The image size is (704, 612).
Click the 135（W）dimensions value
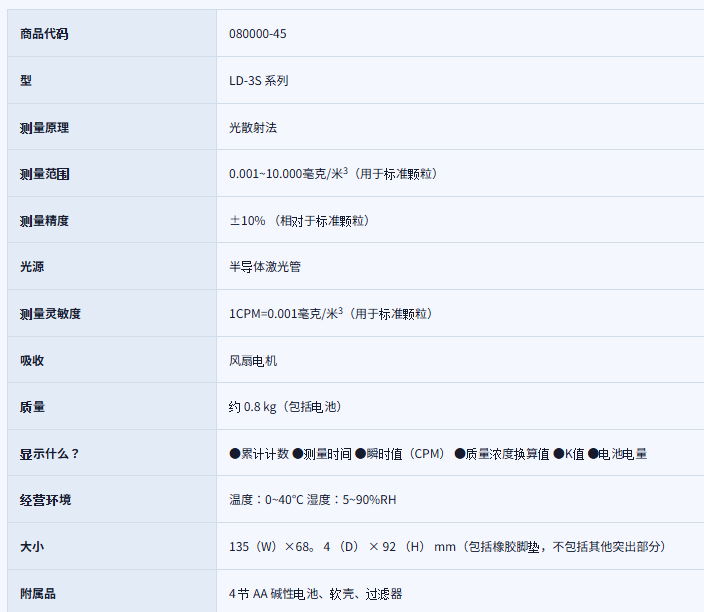pyautogui.click(x=255, y=547)
